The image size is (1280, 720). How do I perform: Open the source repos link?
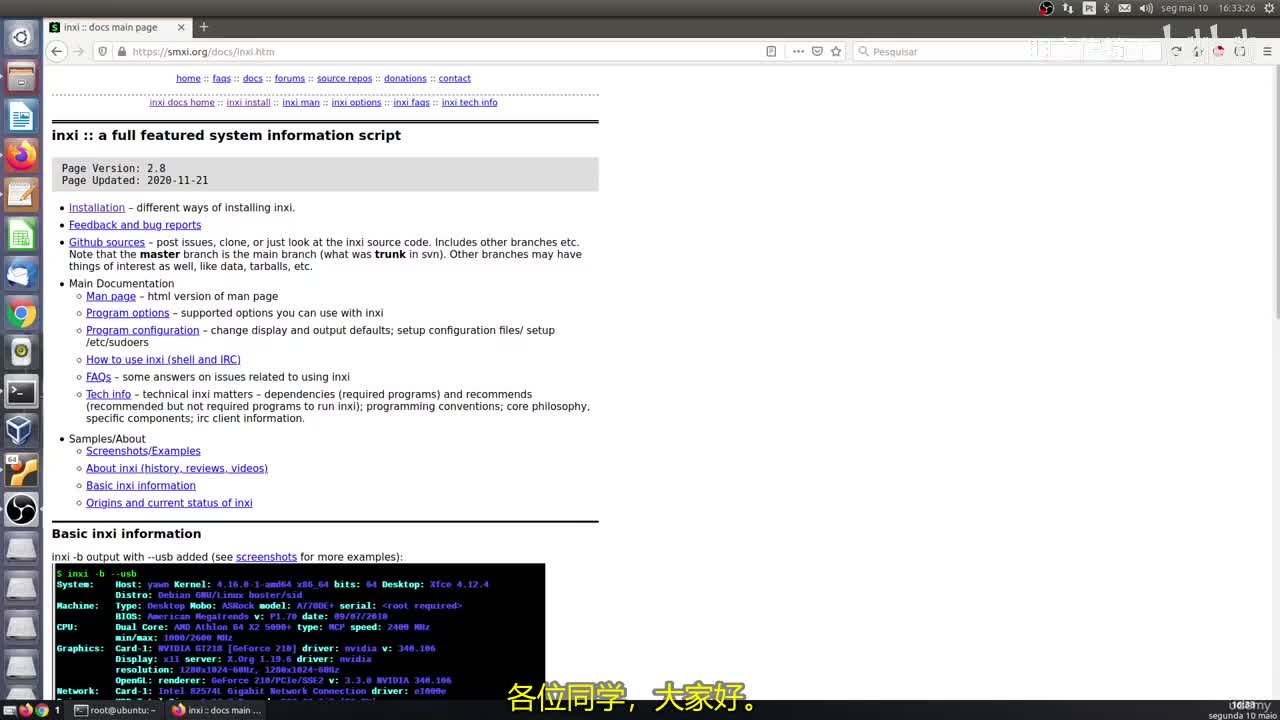coord(344,78)
